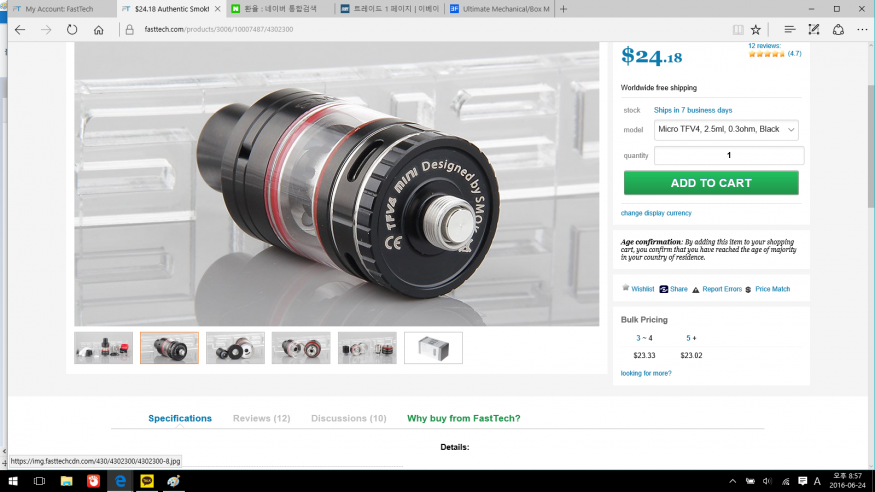Viewport: 875px width, 492px height.
Task: Open KakaoTalk from the taskbar
Action: coord(147,481)
